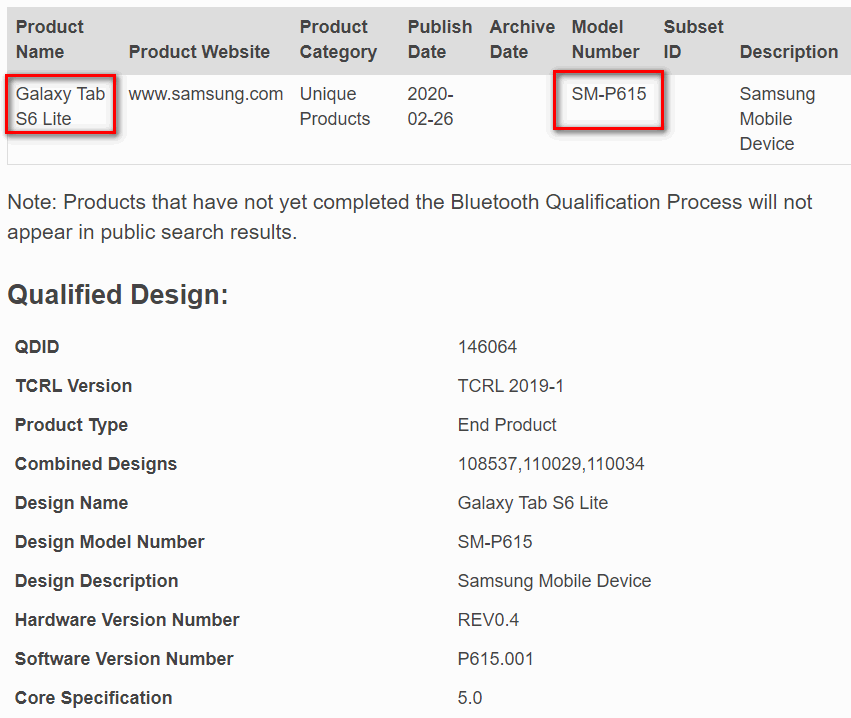Select the value "TCRL 2019-1"

[511, 385]
